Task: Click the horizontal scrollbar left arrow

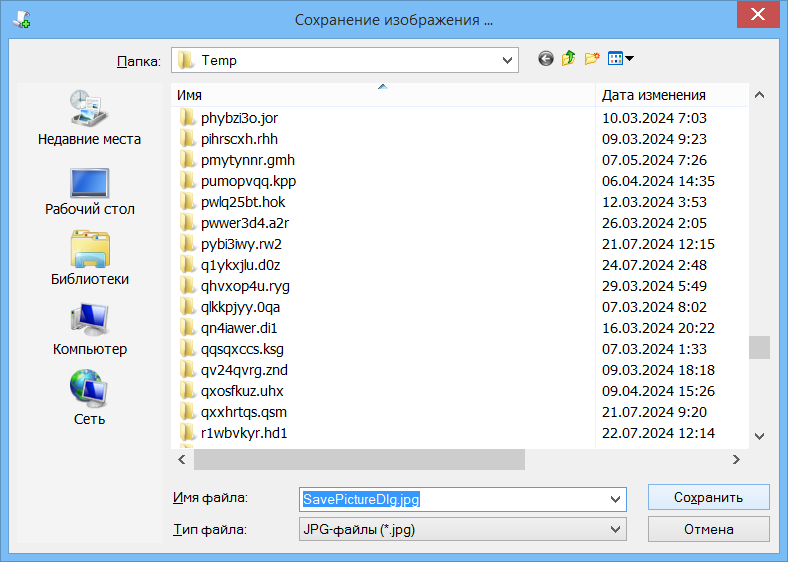Action: pos(182,459)
